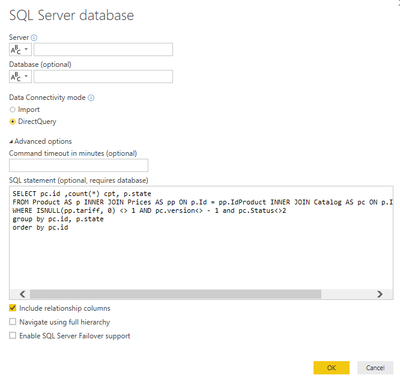Confirm with the OK button
Image resolution: width=400 pixels, height=383 pixels.
point(331,368)
